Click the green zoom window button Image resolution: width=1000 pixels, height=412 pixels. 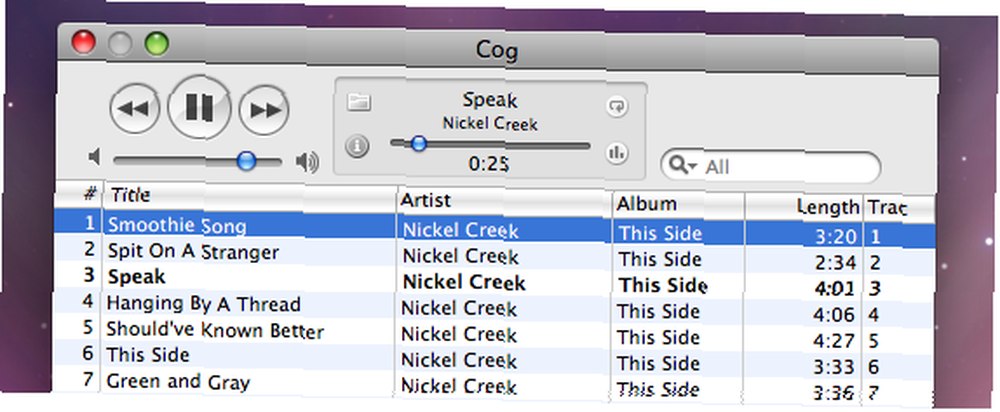click(x=156, y=43)
